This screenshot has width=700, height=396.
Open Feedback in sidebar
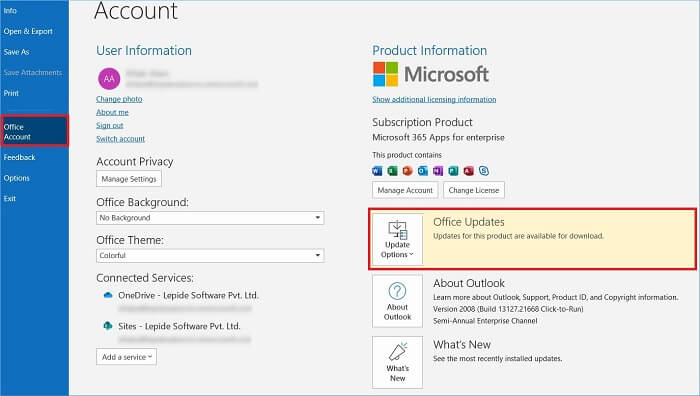click(19, 157)
